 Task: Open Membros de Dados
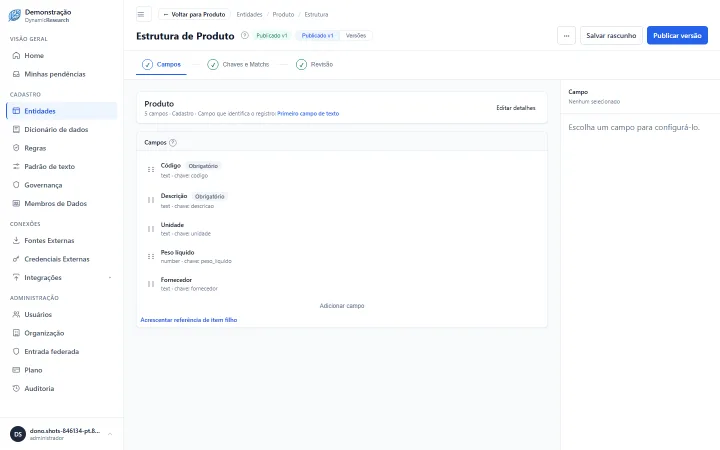pos(62,203)
